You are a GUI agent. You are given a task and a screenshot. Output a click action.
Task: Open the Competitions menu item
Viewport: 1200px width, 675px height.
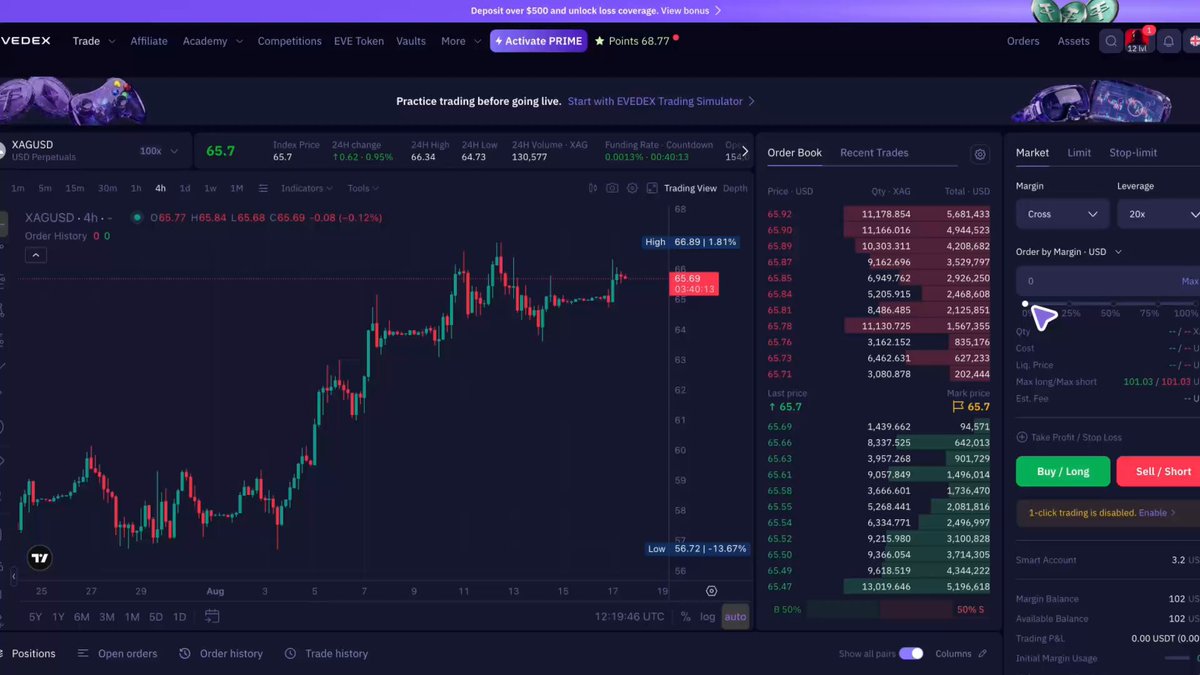point(289,41)
